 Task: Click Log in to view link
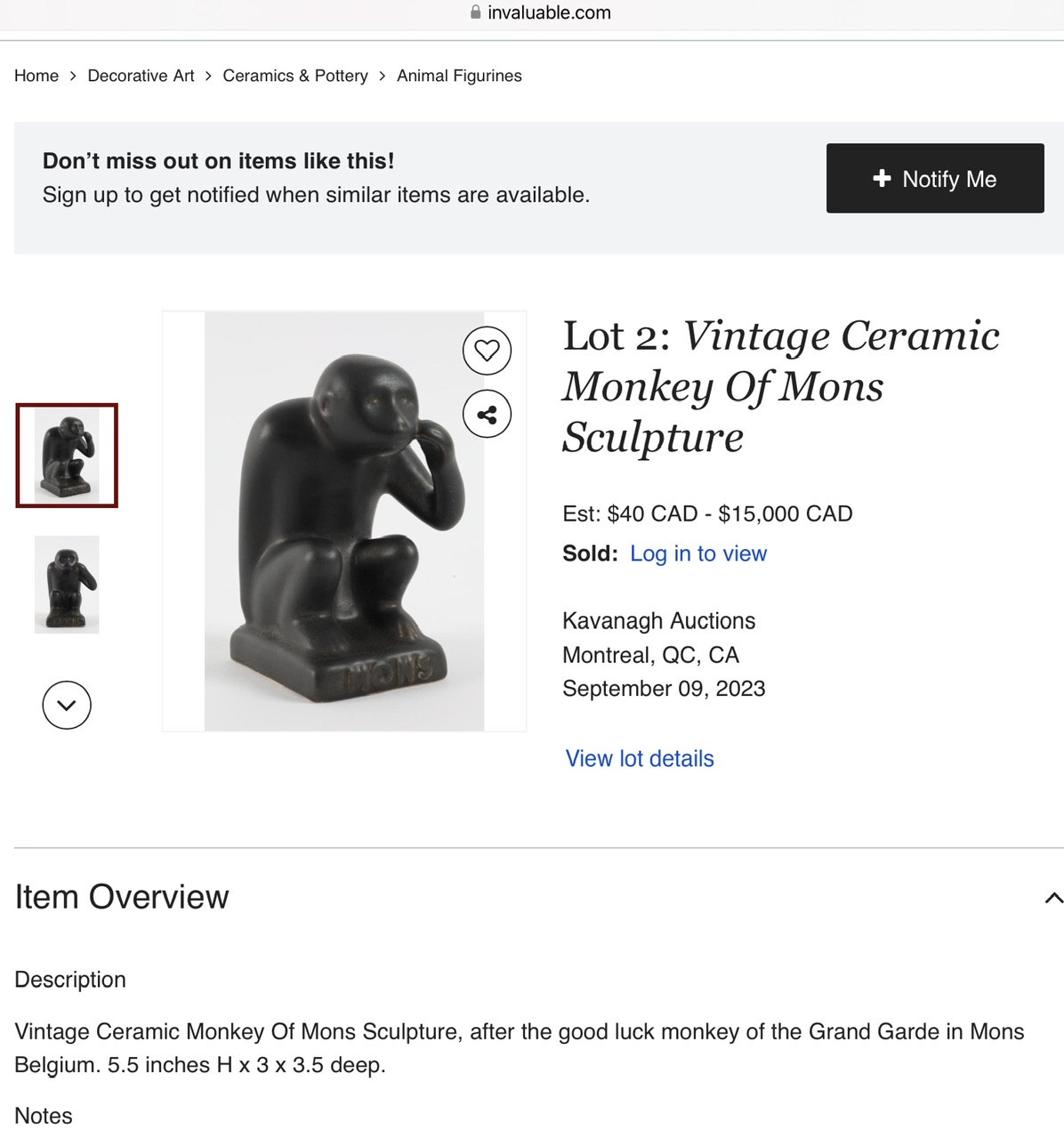click(697, 553)
